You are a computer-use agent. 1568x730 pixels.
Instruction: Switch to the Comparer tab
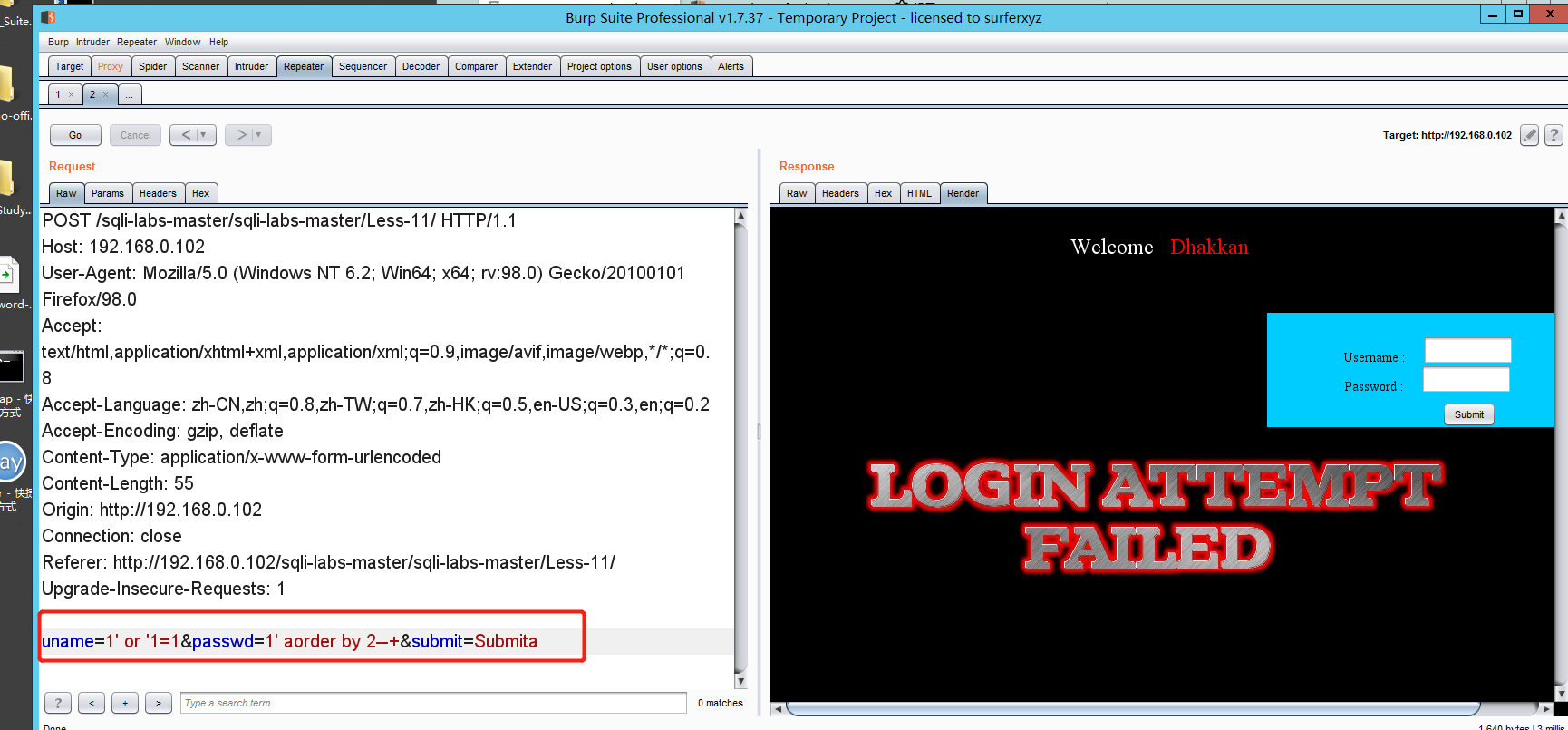477,66
